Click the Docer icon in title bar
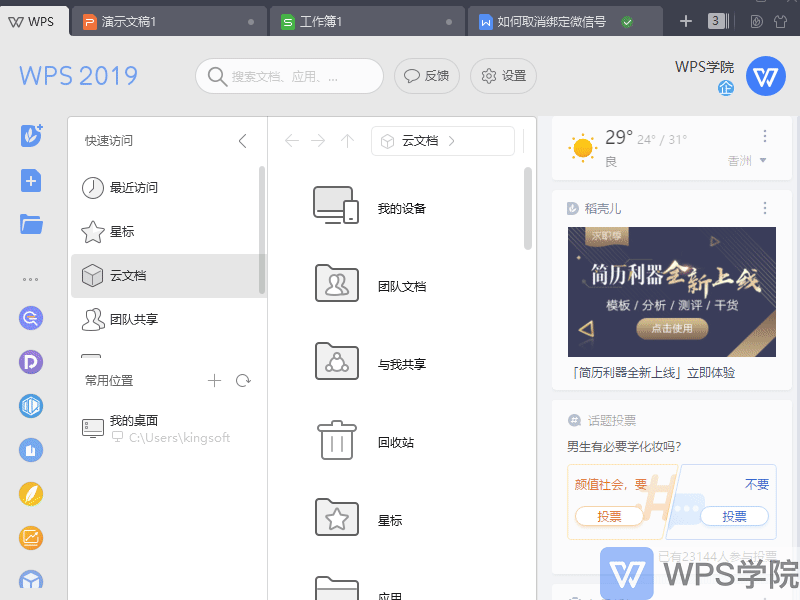The image size is (800, 600). [x=757, y=21]
